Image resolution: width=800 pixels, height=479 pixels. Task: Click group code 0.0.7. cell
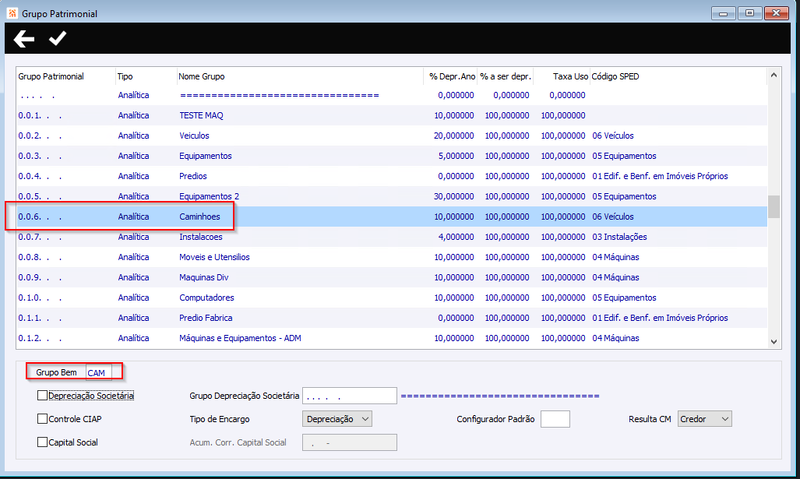40,237
